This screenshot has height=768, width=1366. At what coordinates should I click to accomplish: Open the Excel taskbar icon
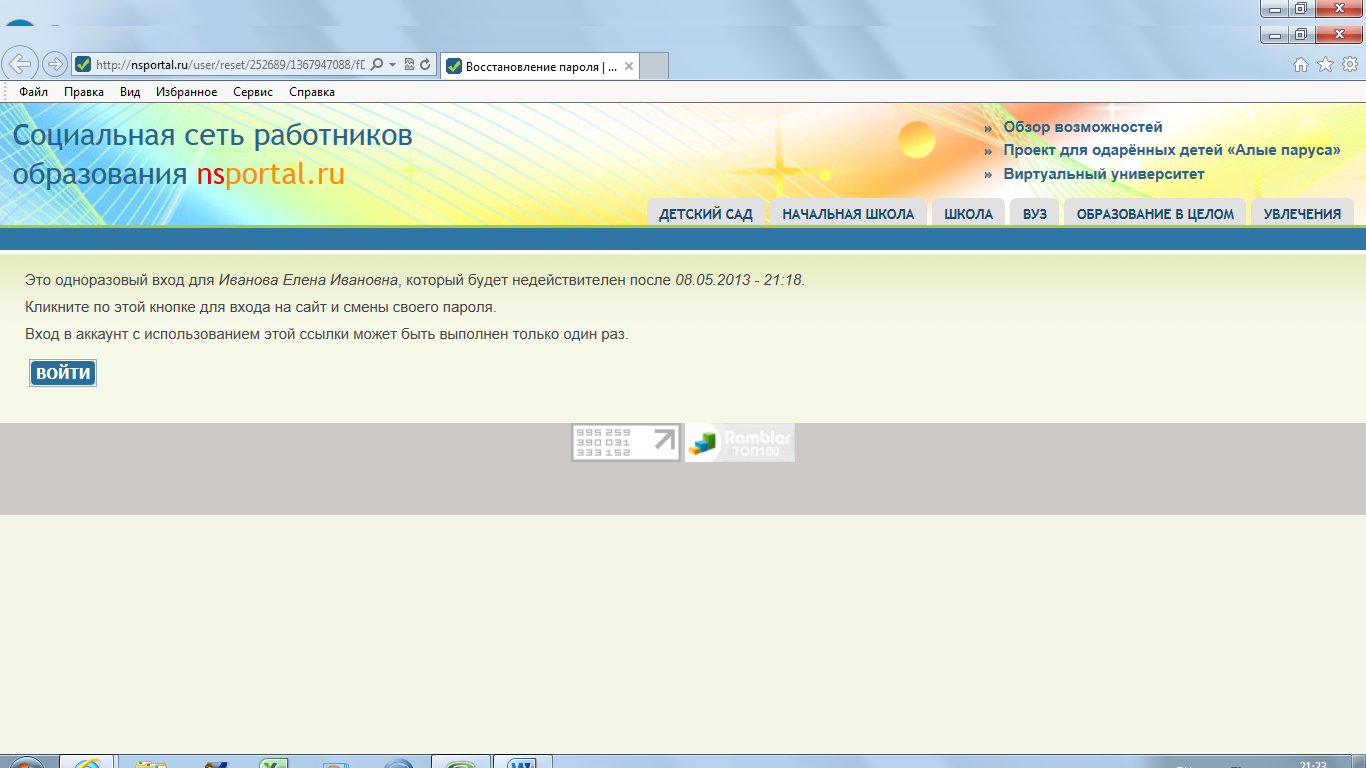[x=273, y=763]
